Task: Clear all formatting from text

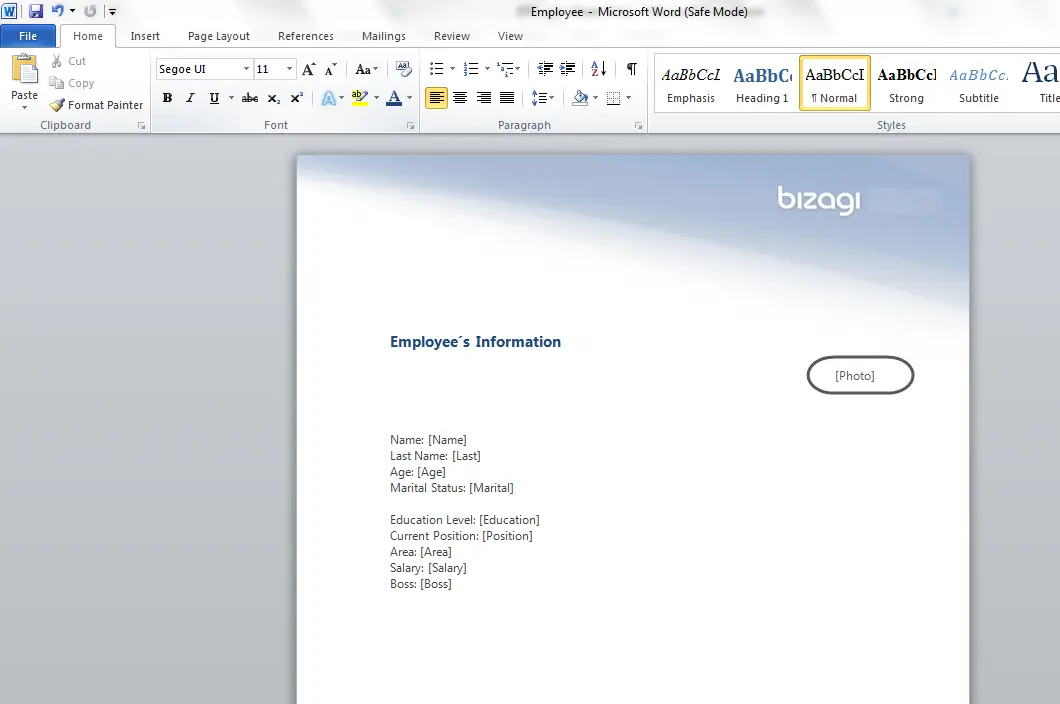Action: coord(404,69)
